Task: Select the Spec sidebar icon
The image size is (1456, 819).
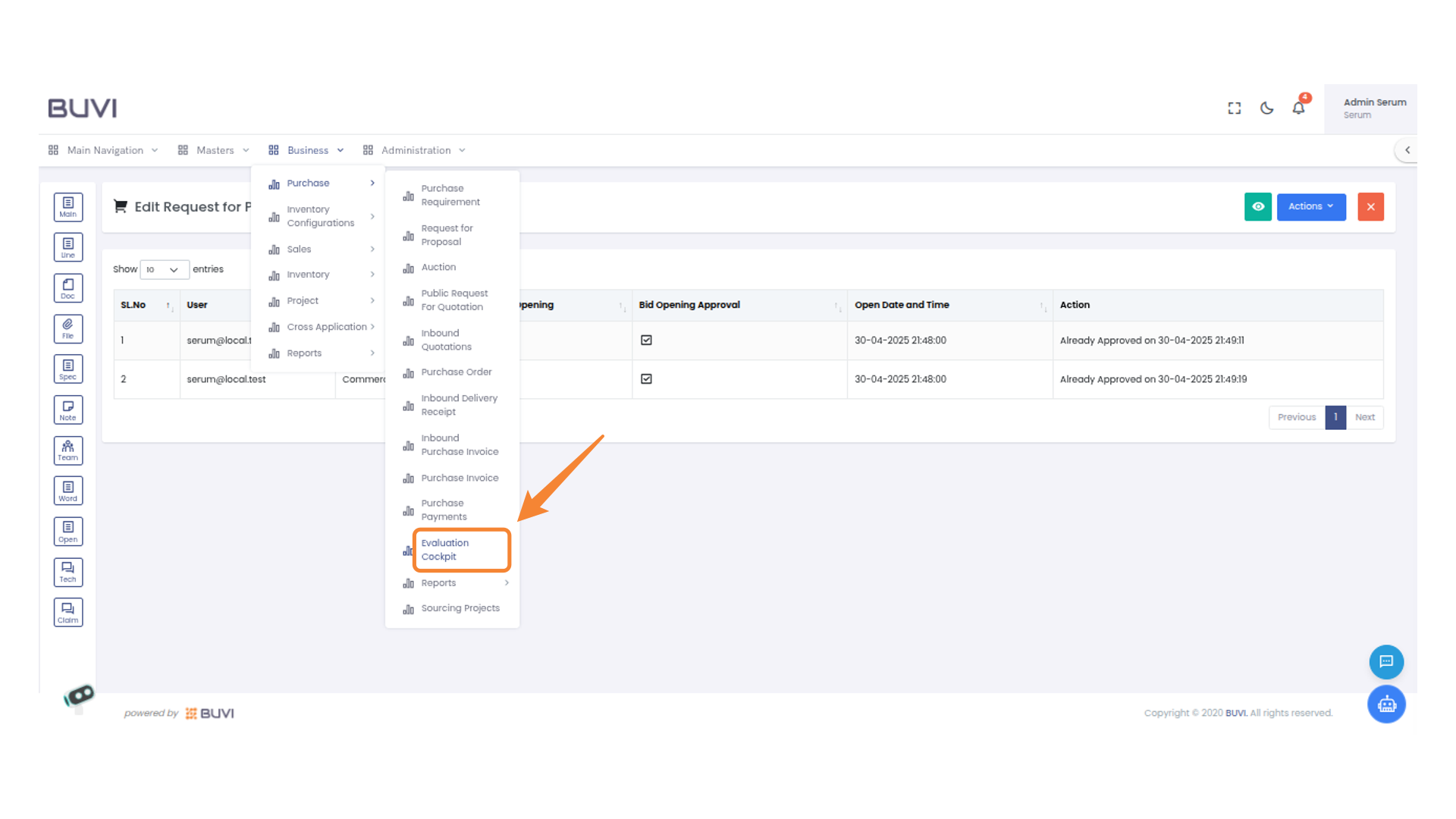Action: [68, 369]
